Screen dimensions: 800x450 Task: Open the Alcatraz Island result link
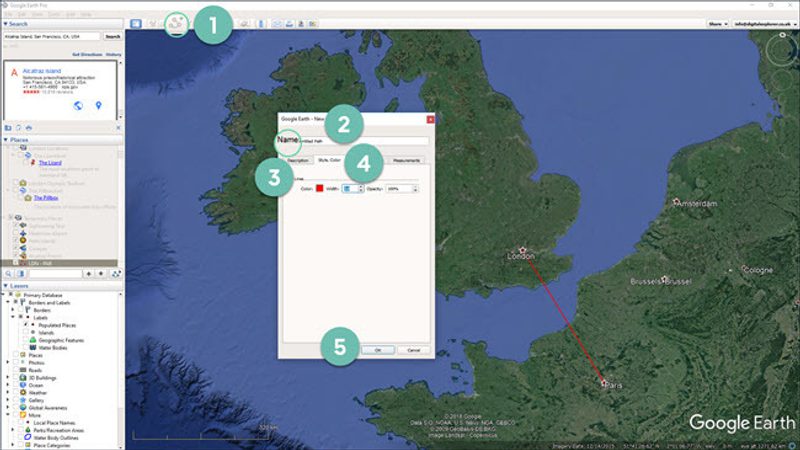(x=42, y=71)
